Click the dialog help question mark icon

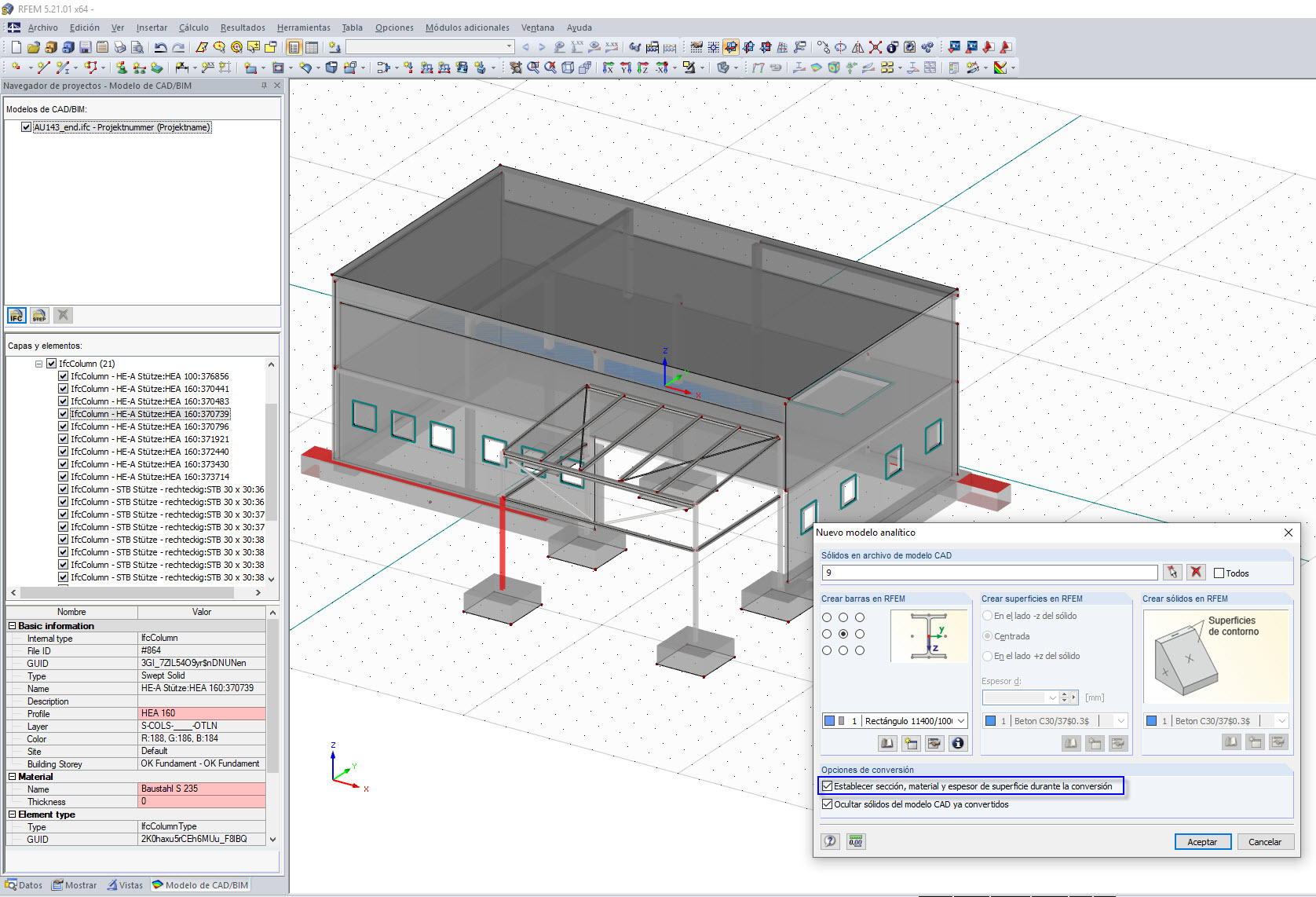[x=830, y=842]
